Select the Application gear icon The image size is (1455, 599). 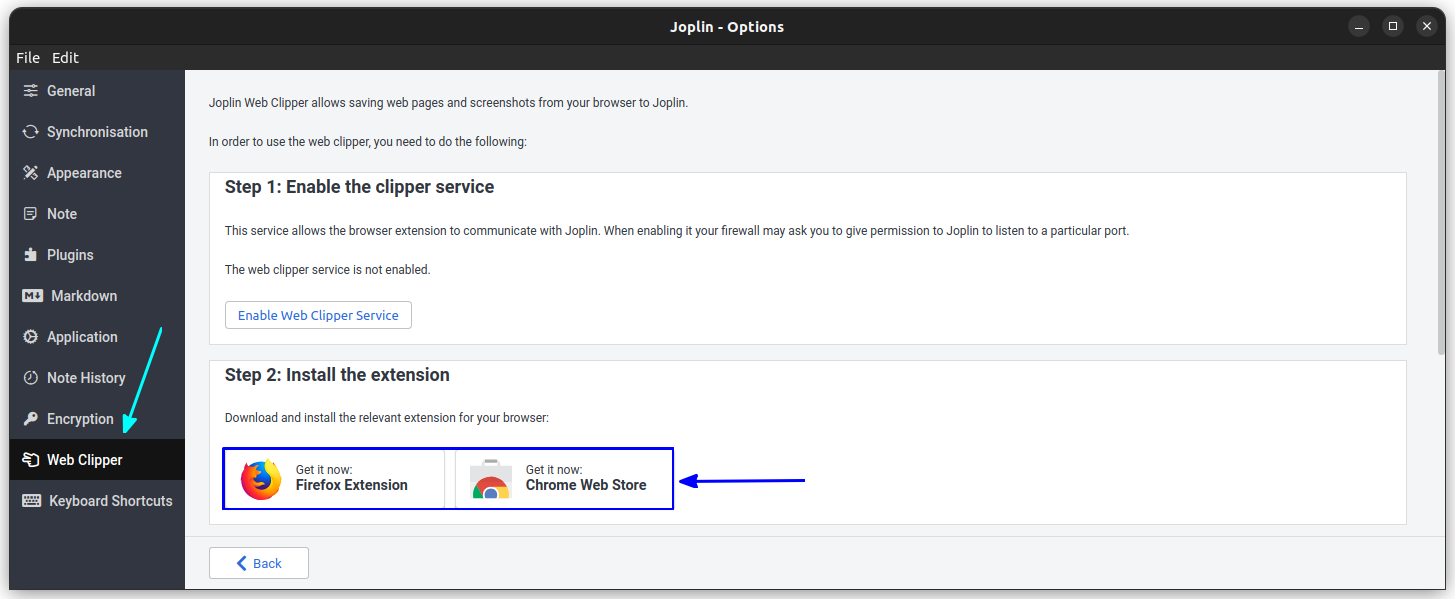pos(30,336)
